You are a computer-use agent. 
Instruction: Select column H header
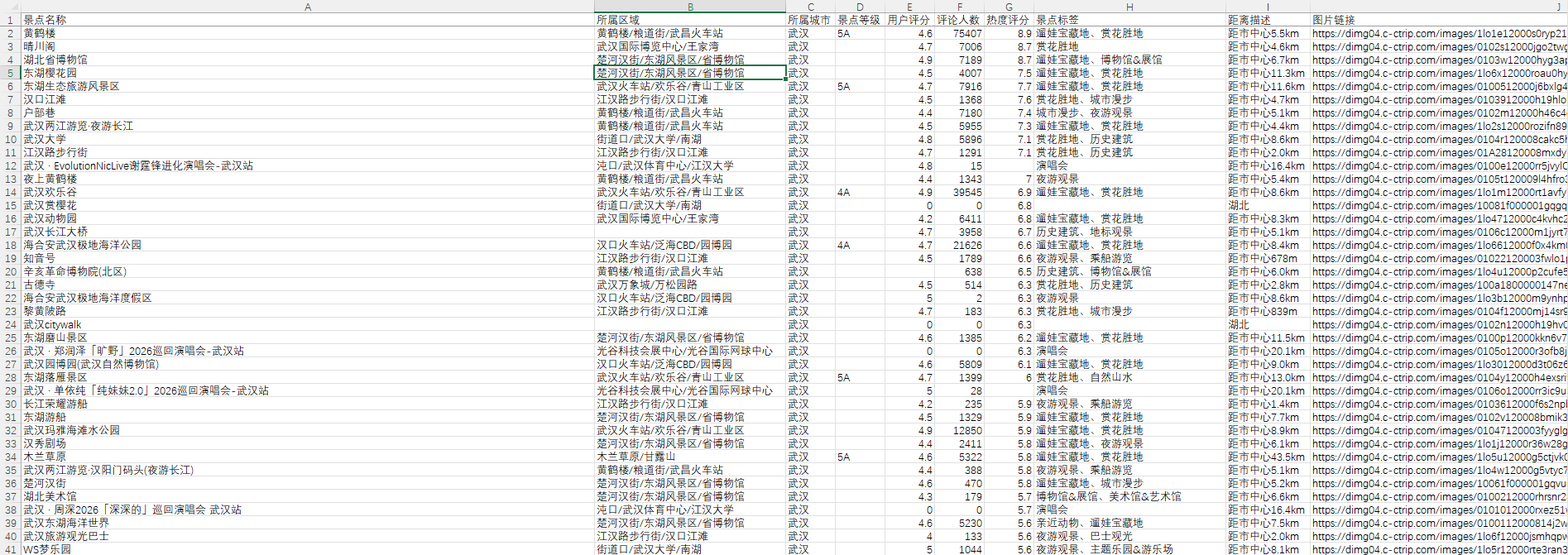[x=1129, y=7]
